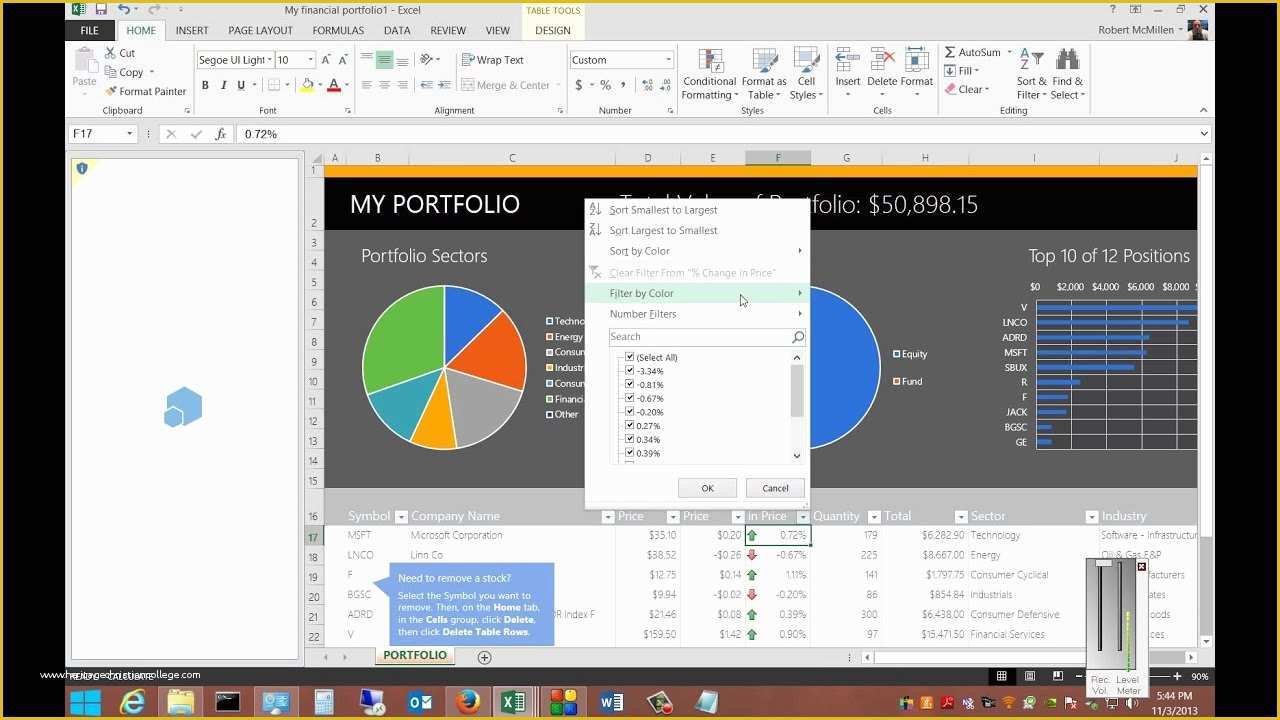
Task: Click the Comma Style icon
Action: pos(624,86)
